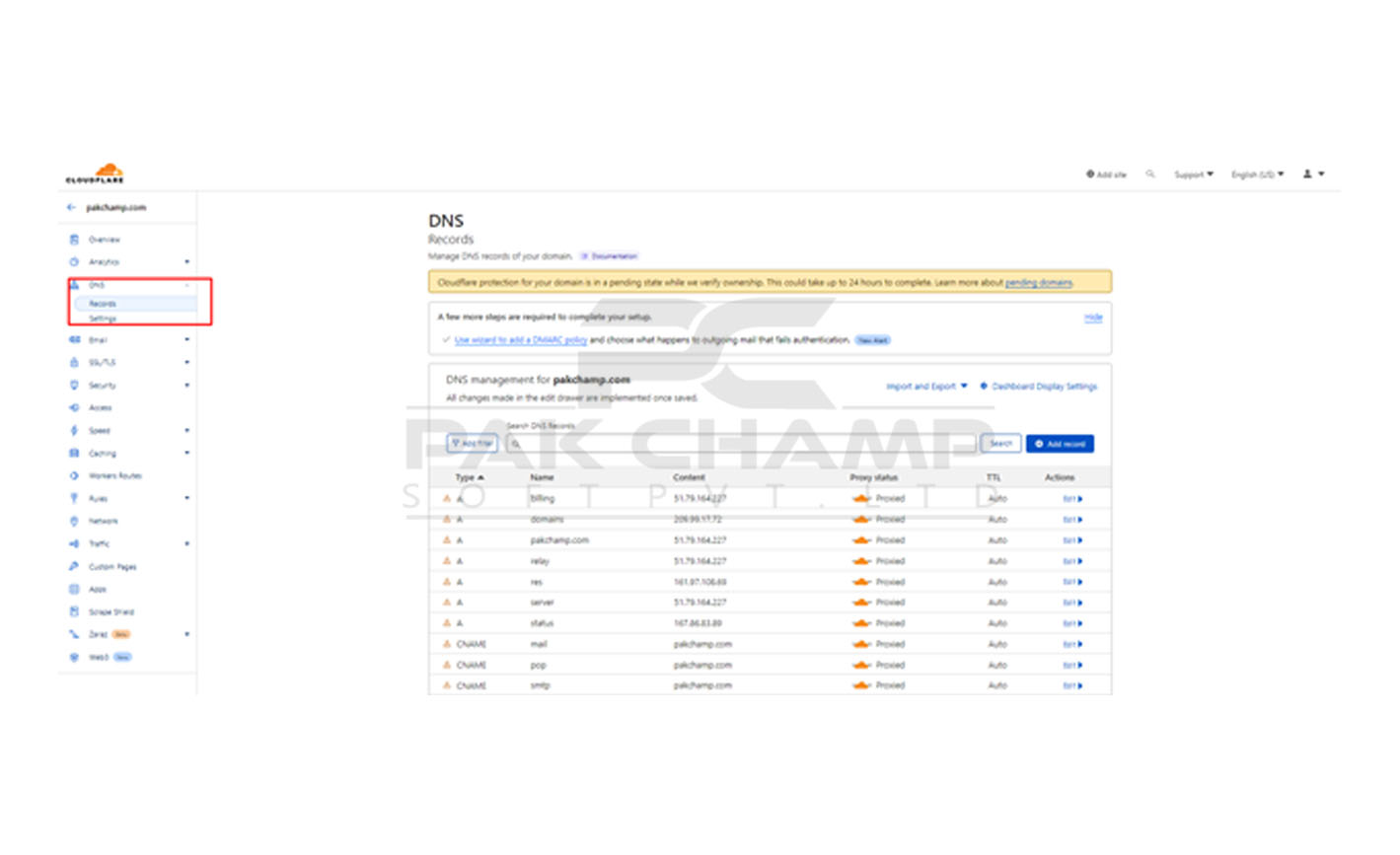Edit the pakchamp.com A record
The image size is (1400, 855).
pyautogui.click(x=1072, y=540)
